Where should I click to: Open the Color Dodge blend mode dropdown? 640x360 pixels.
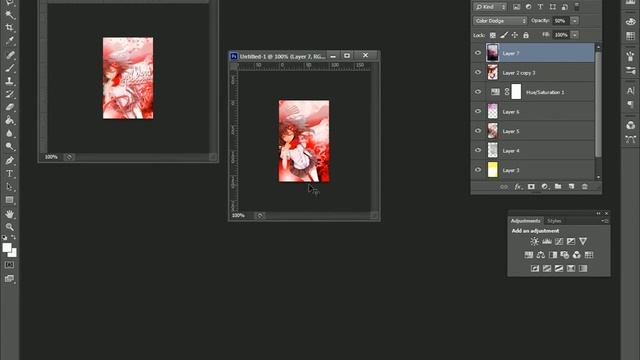pos(500,21)
